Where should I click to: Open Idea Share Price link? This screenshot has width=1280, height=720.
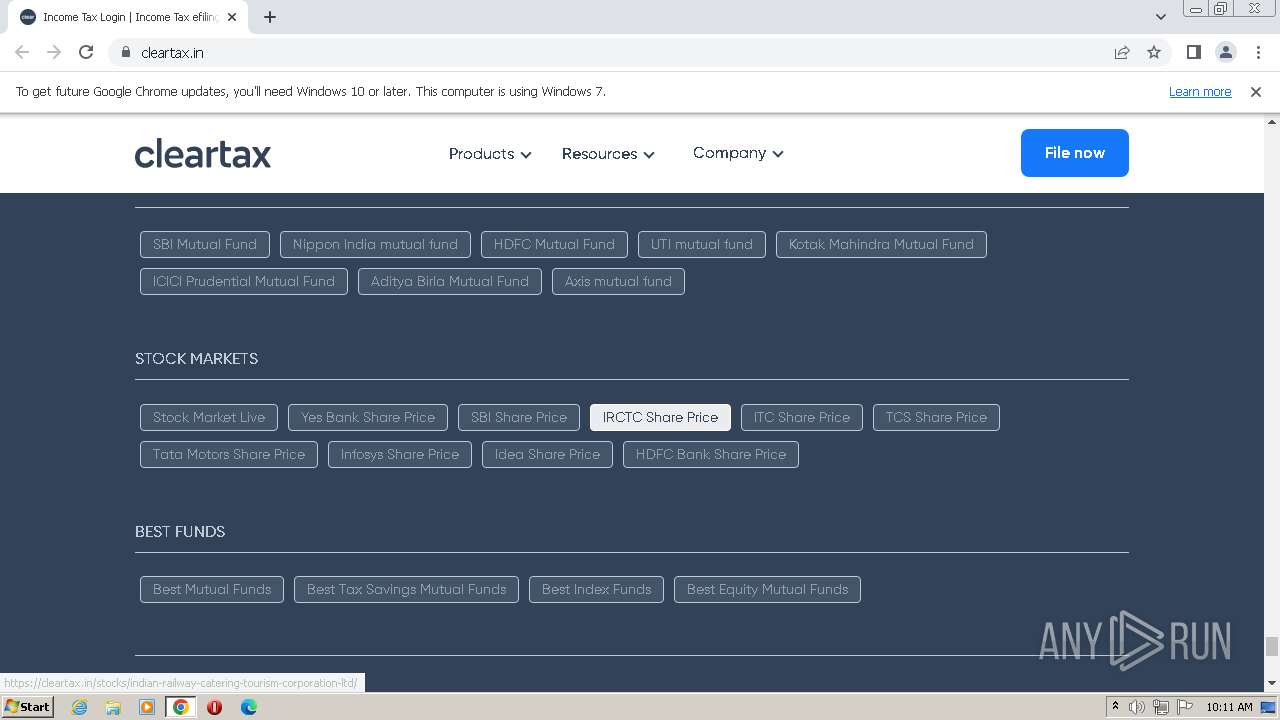547,454
